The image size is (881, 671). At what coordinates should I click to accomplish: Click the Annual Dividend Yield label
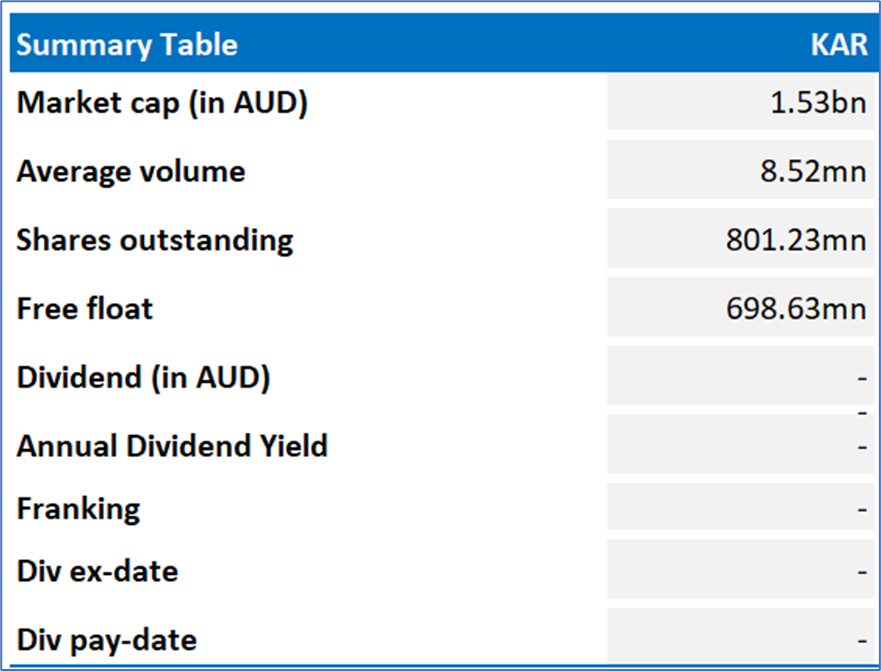(172, 445)
